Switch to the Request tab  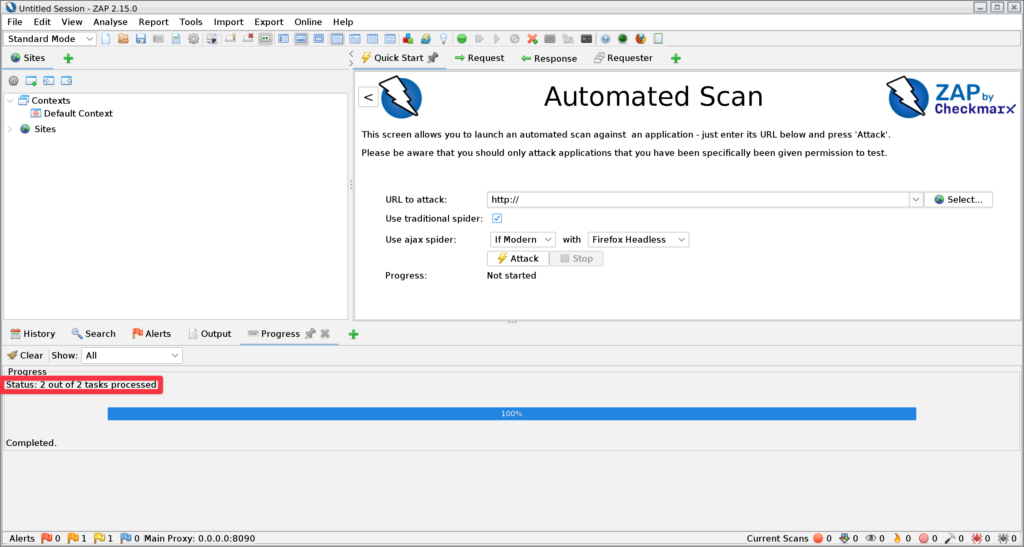click(479, 58)
